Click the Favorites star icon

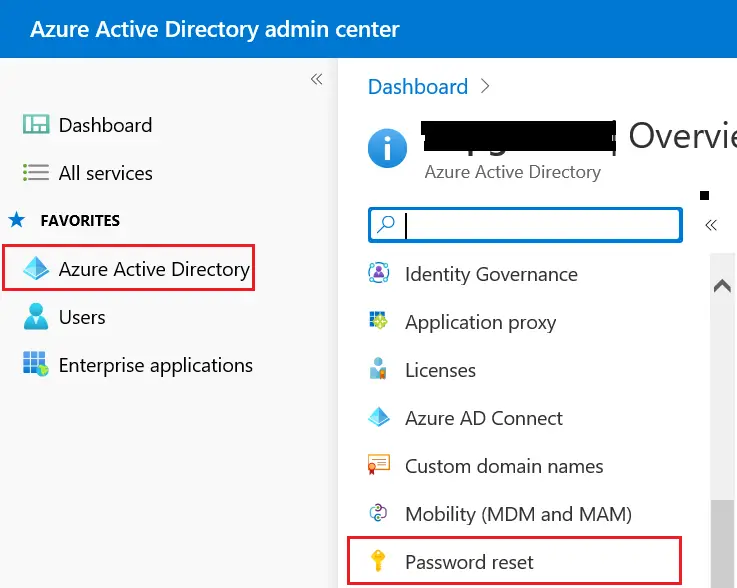tap(17, 220)
